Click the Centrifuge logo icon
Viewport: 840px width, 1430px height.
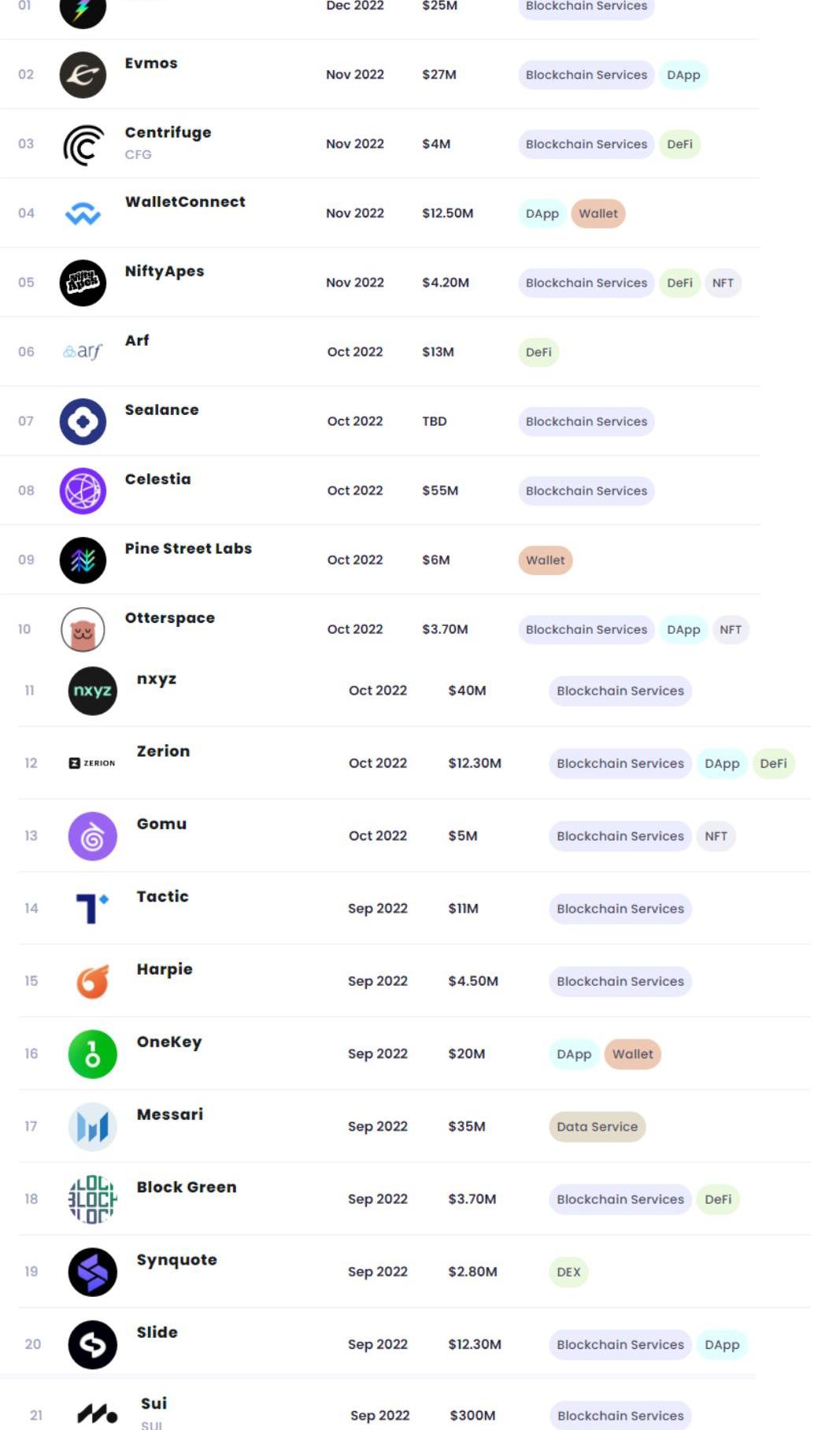[83, 145]
